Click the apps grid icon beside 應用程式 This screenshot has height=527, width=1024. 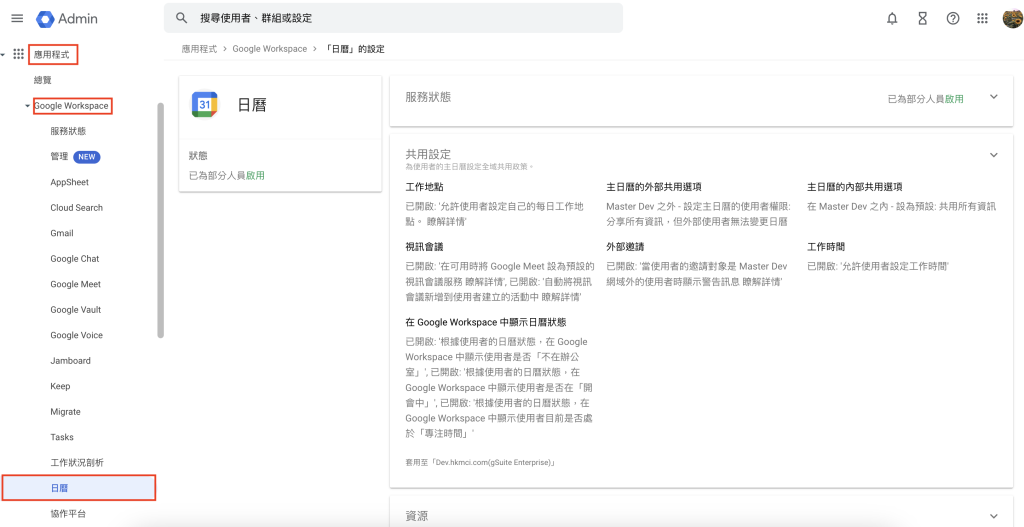coord(19,54)
